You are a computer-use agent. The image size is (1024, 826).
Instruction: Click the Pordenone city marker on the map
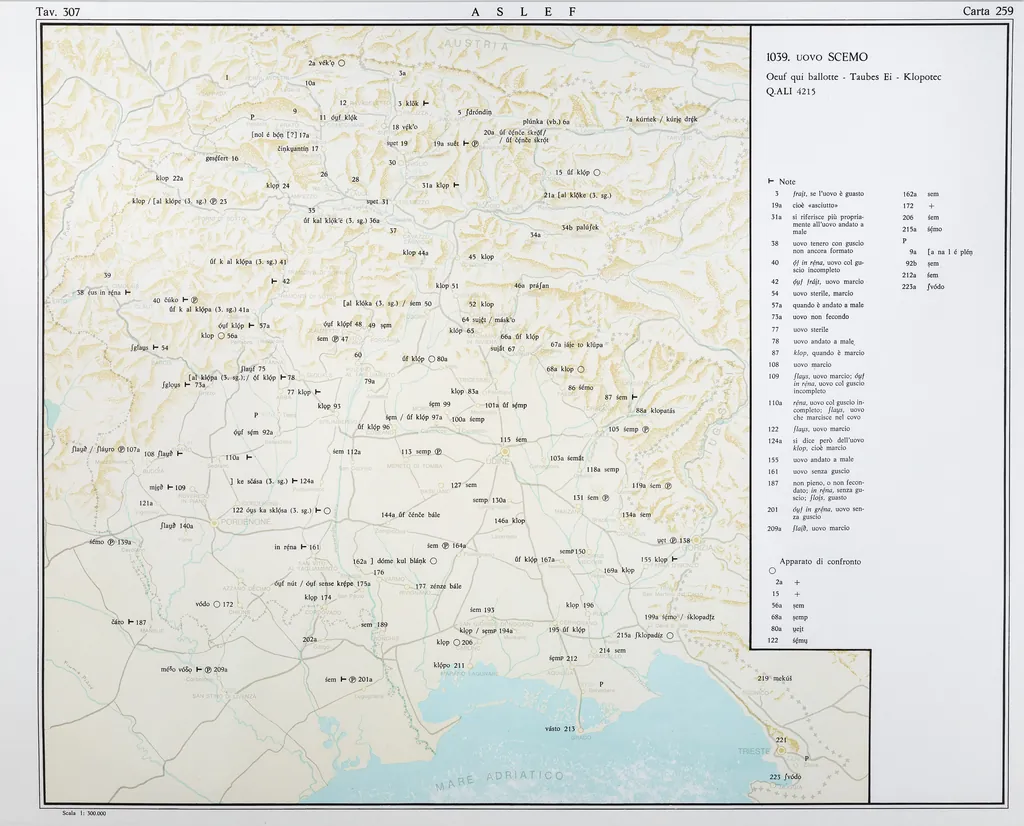click(x=215, y=521)
